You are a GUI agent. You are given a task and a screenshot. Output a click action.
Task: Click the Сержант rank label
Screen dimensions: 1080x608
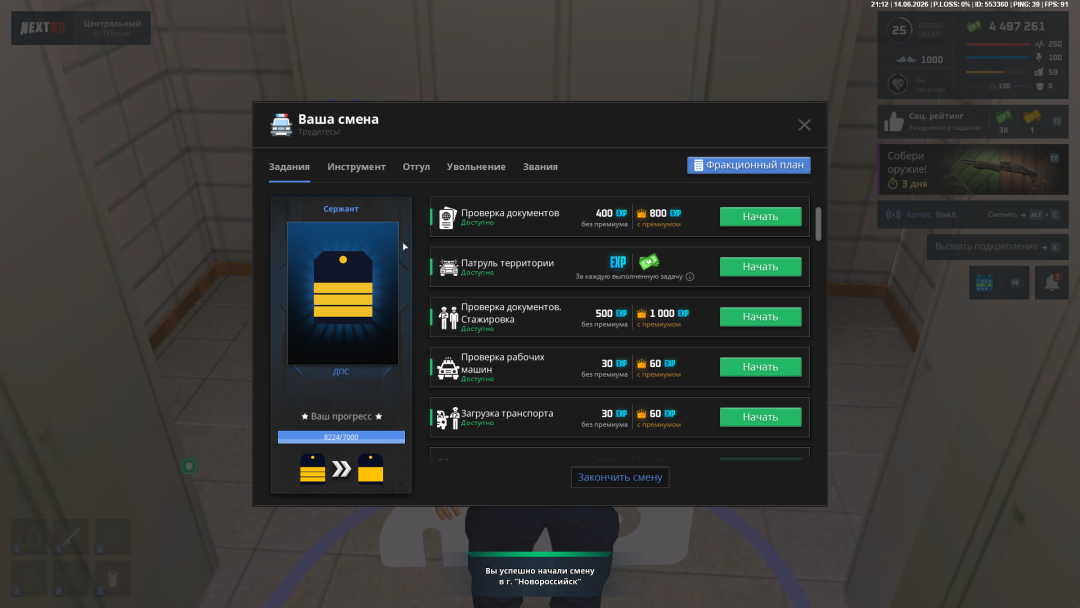341,209
